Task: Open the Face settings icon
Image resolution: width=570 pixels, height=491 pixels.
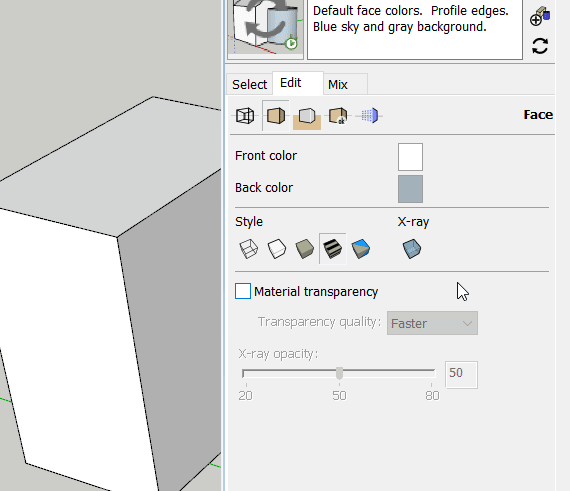Action: pyautogui.click(x=276, y=116)
